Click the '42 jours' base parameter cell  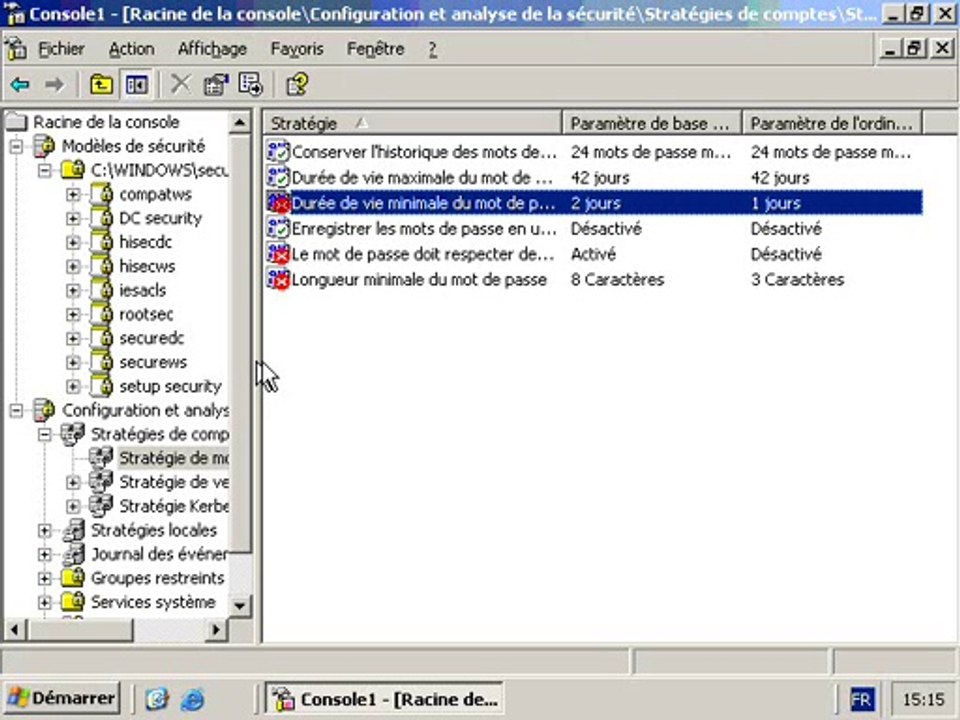click(600, 178)
